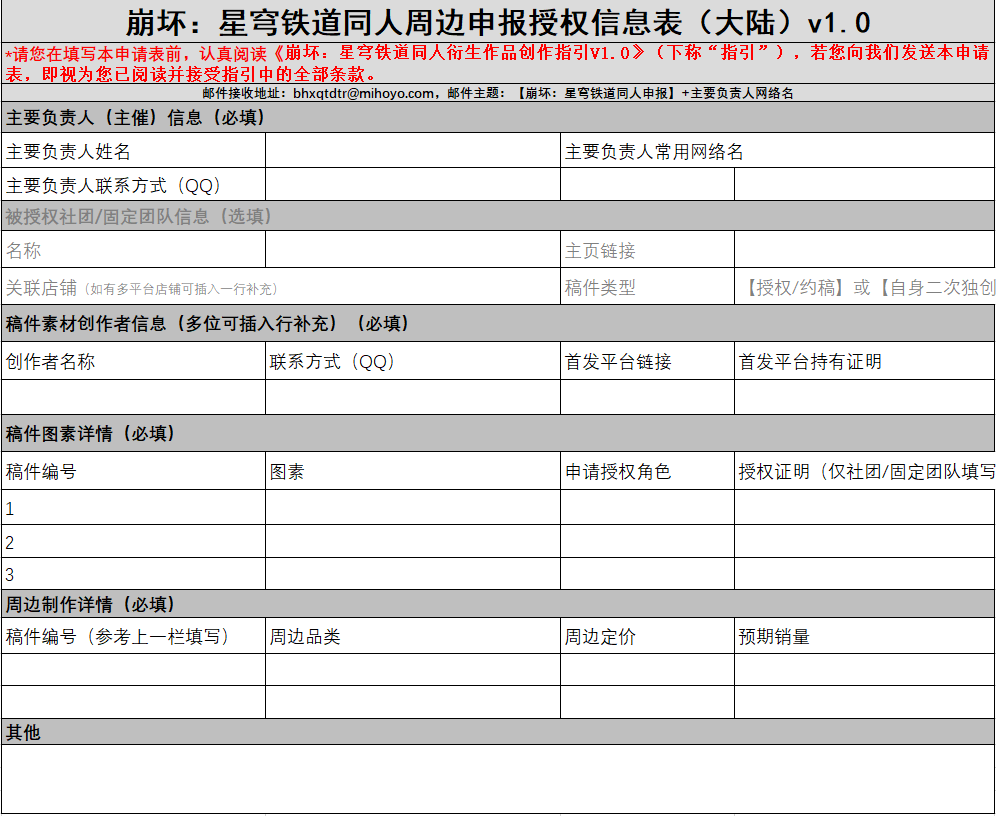Select the '周边制作详情（必填）' section header

tap(498, 603)
